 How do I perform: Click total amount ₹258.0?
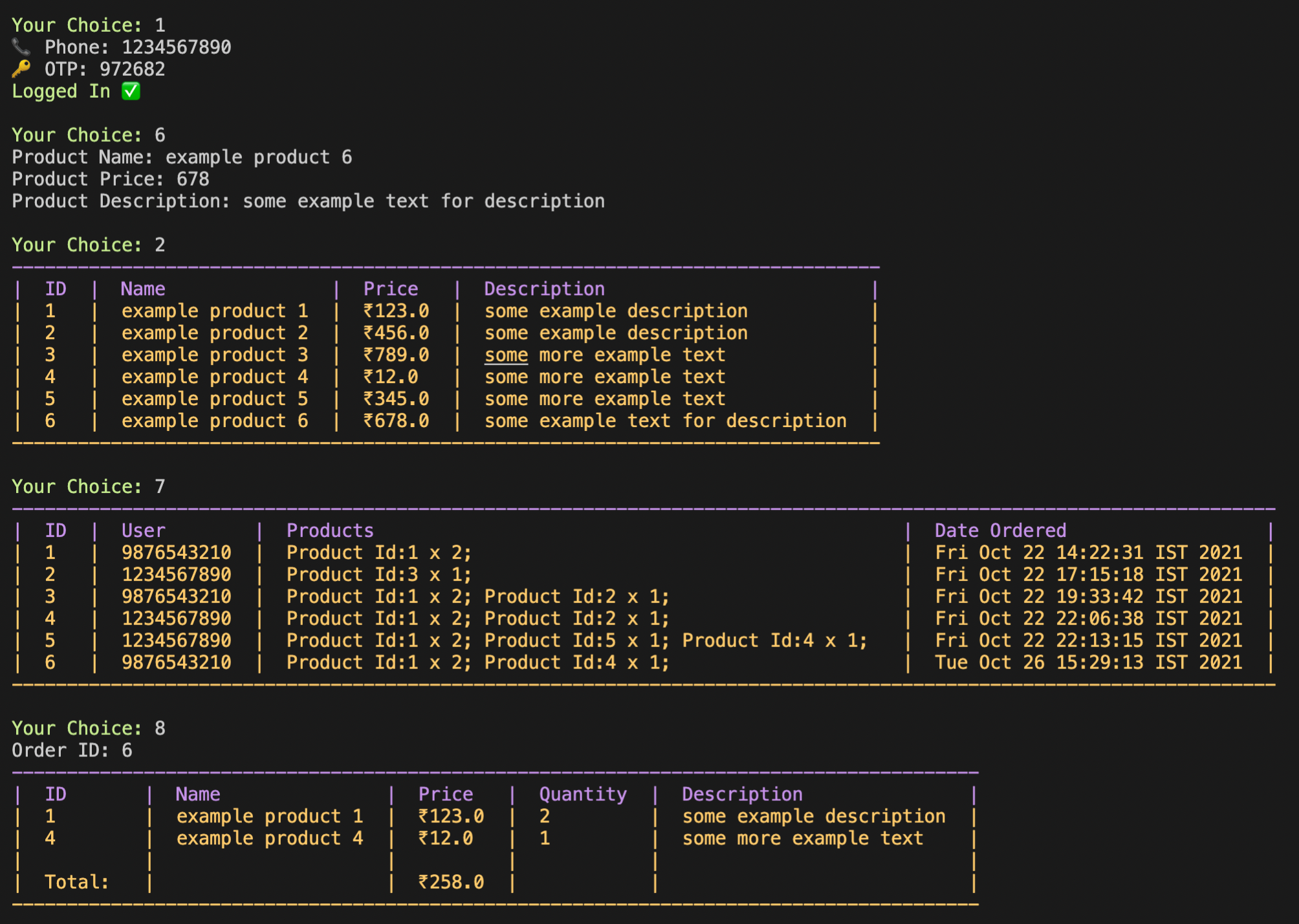tap(451, 883)
